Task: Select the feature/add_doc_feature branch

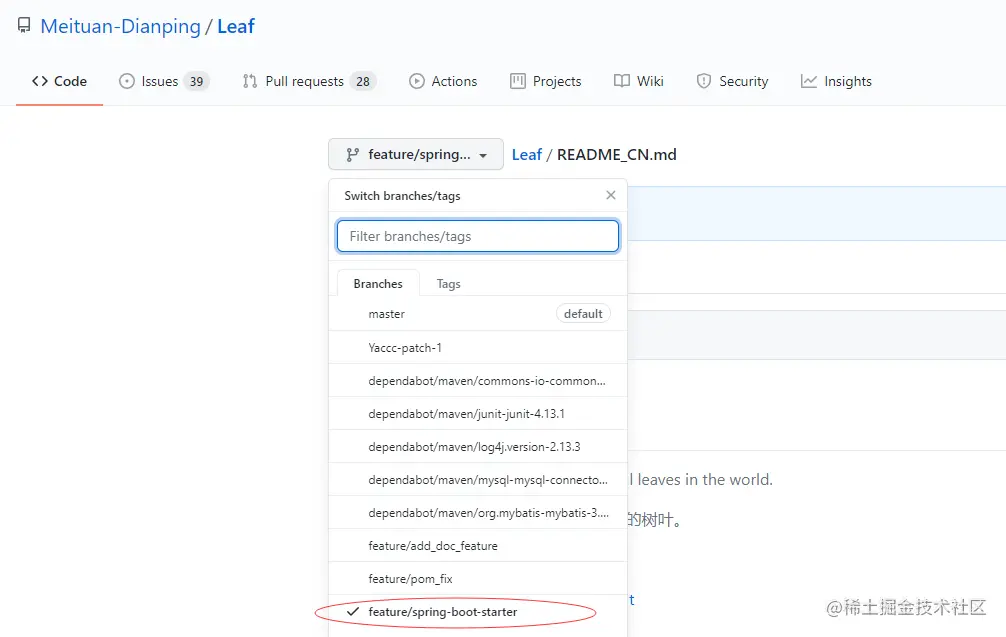Action: (x=478, y=546)
